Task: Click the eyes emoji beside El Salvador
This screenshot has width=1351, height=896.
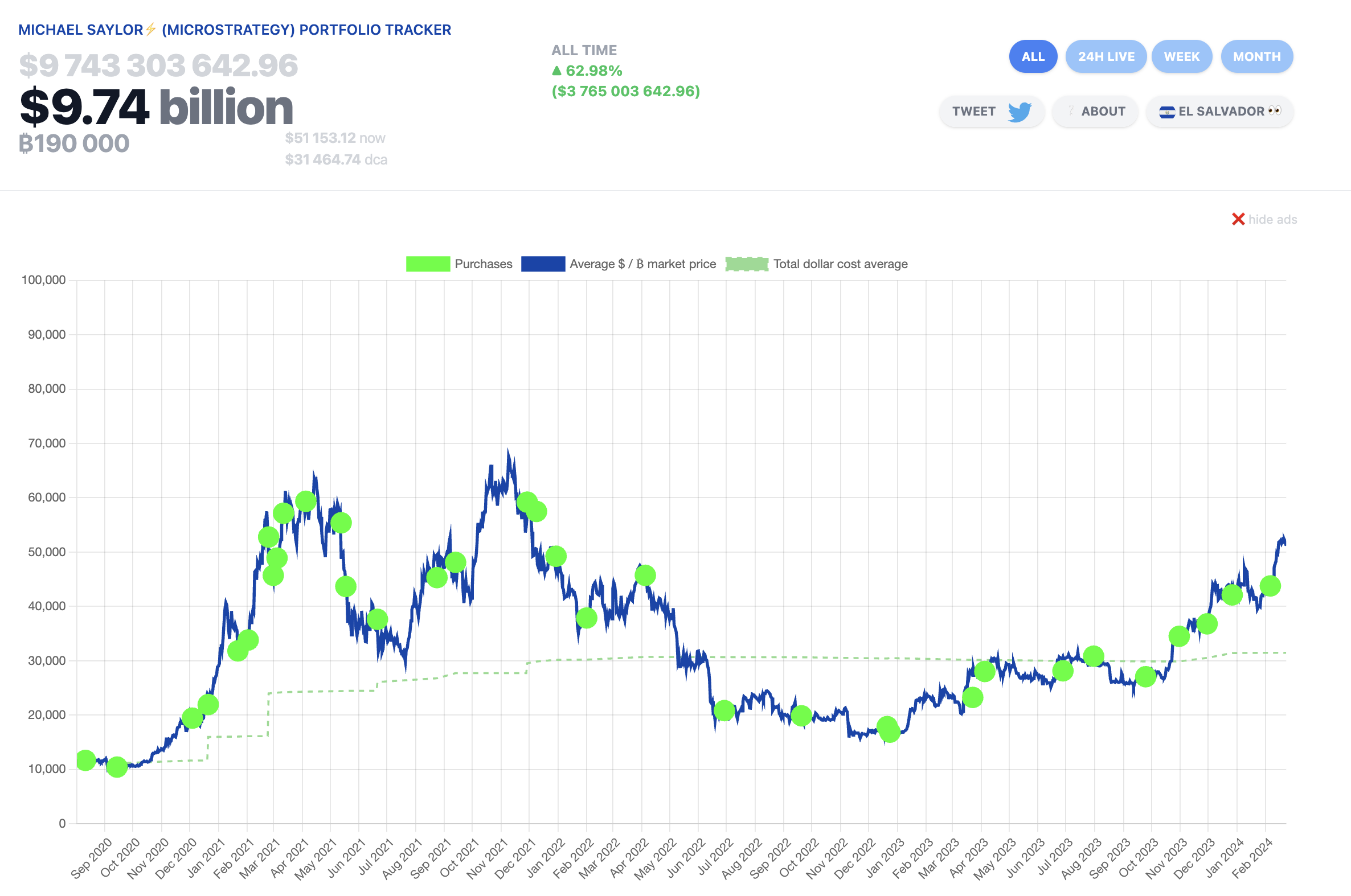Action: tap(1274, 111)
